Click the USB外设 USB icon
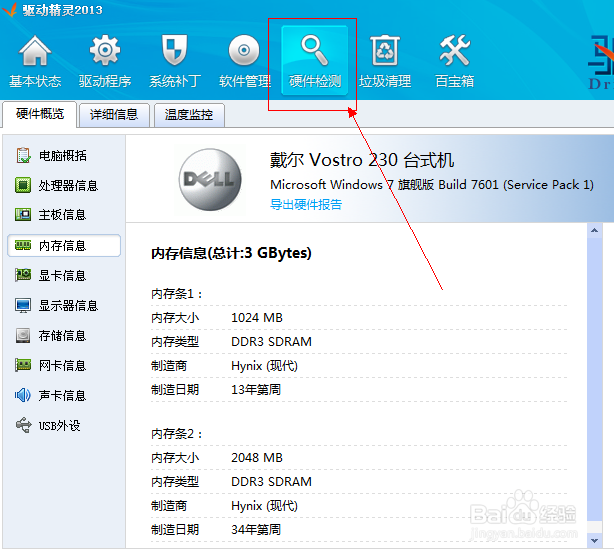The image size is (614, 555). (23, 425)
